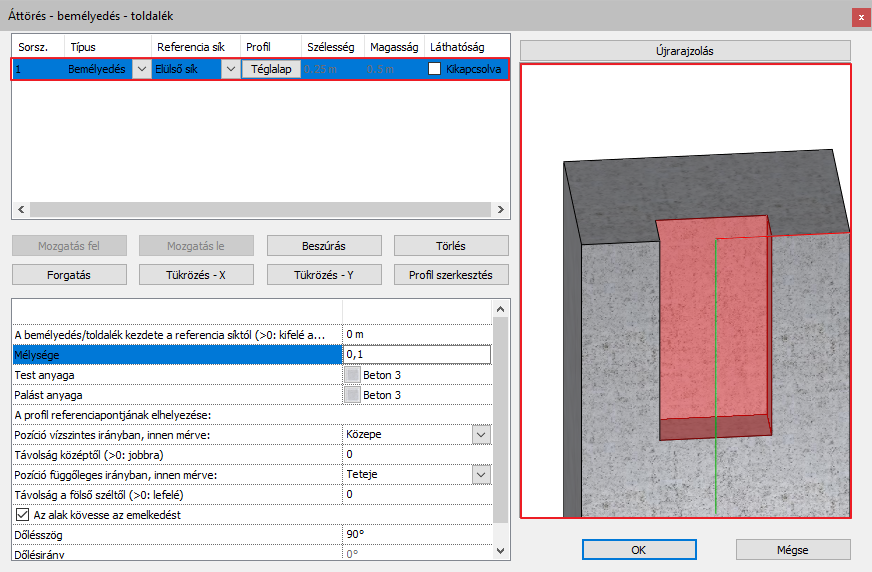Click the Test anyaga Beton 3 material swatch
Screen dimensions: 872x572
352,375
